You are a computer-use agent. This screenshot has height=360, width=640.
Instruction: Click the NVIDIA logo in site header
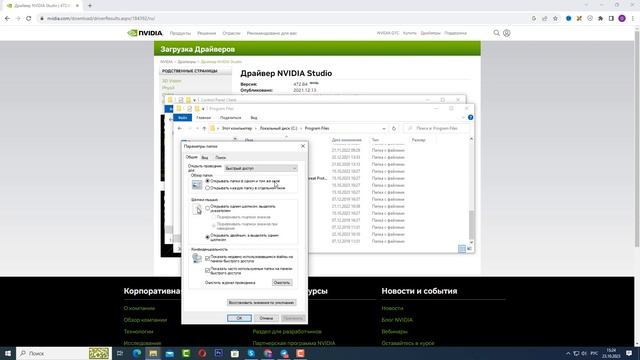[145, 33]
